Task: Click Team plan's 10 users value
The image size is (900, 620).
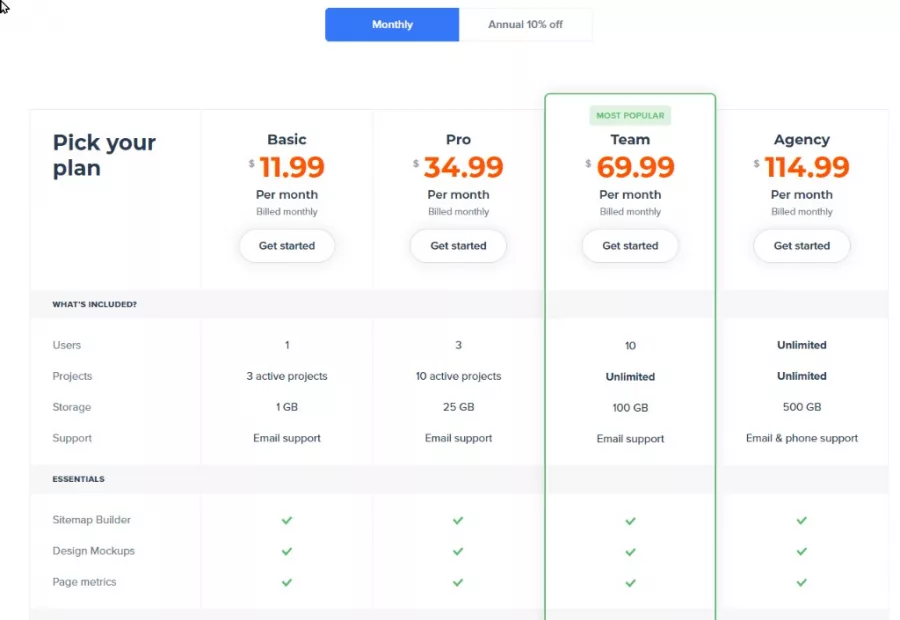Action: pyautogui.click(x=630, y=346)
